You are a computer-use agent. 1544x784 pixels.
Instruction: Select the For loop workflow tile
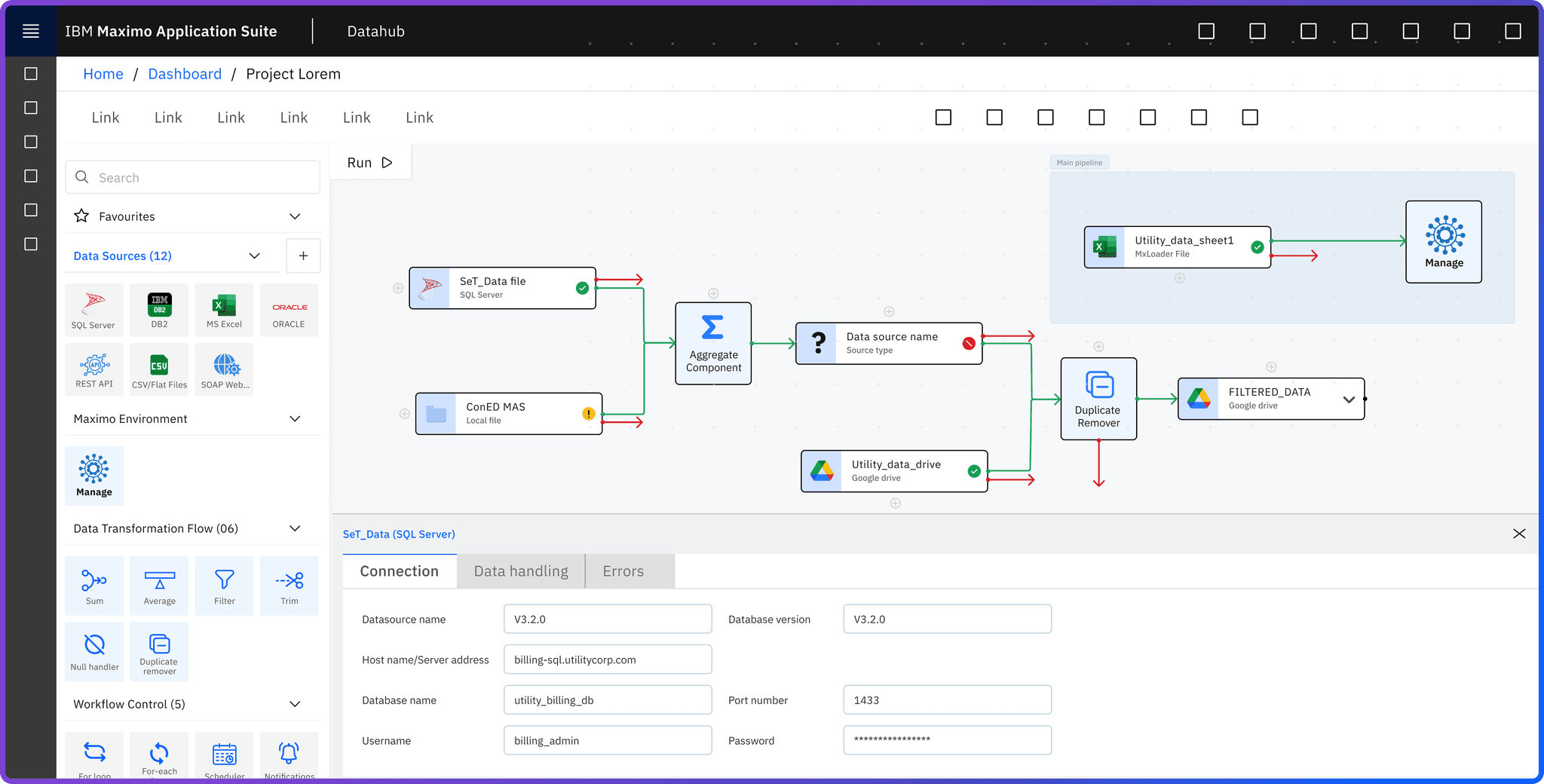[94, 756]
